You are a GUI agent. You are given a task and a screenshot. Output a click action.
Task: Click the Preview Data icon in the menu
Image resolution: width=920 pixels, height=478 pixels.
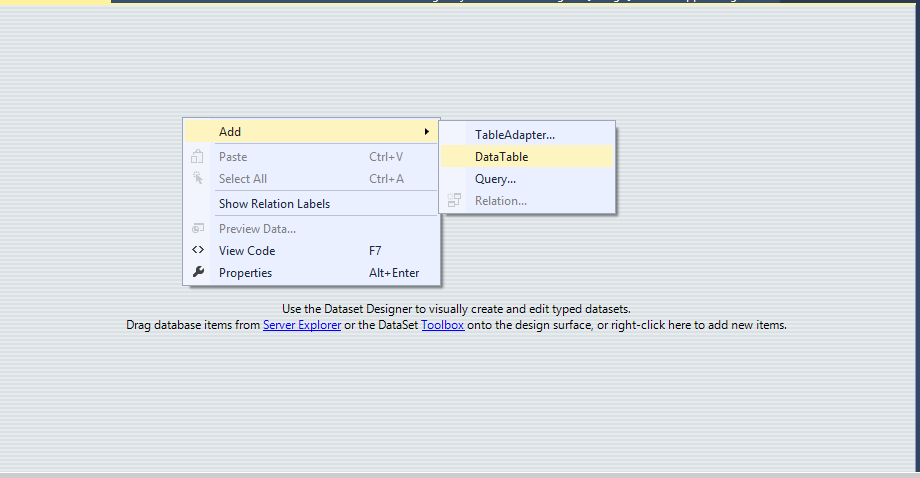coord(198,229)
